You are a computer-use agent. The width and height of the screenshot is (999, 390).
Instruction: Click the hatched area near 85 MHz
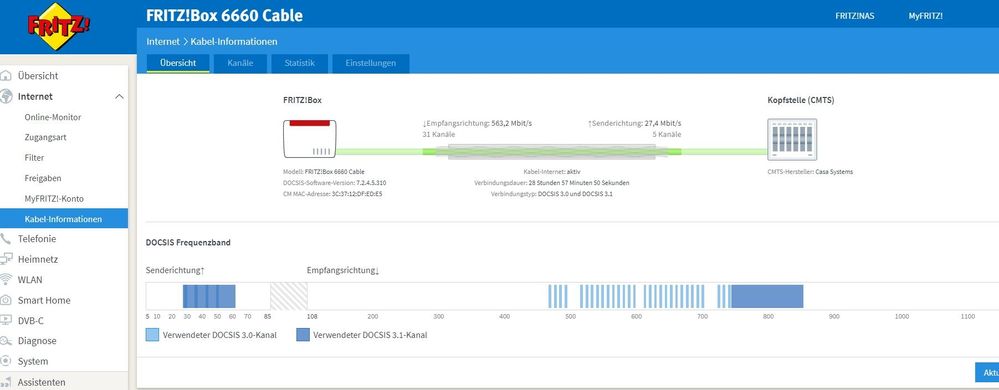pyautogui.click(x=289, y=296)
